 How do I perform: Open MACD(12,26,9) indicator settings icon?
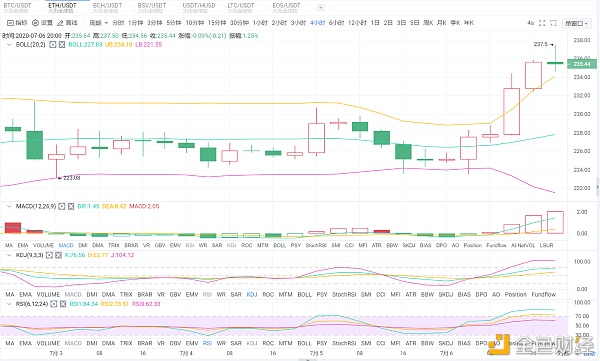point(62,206)
